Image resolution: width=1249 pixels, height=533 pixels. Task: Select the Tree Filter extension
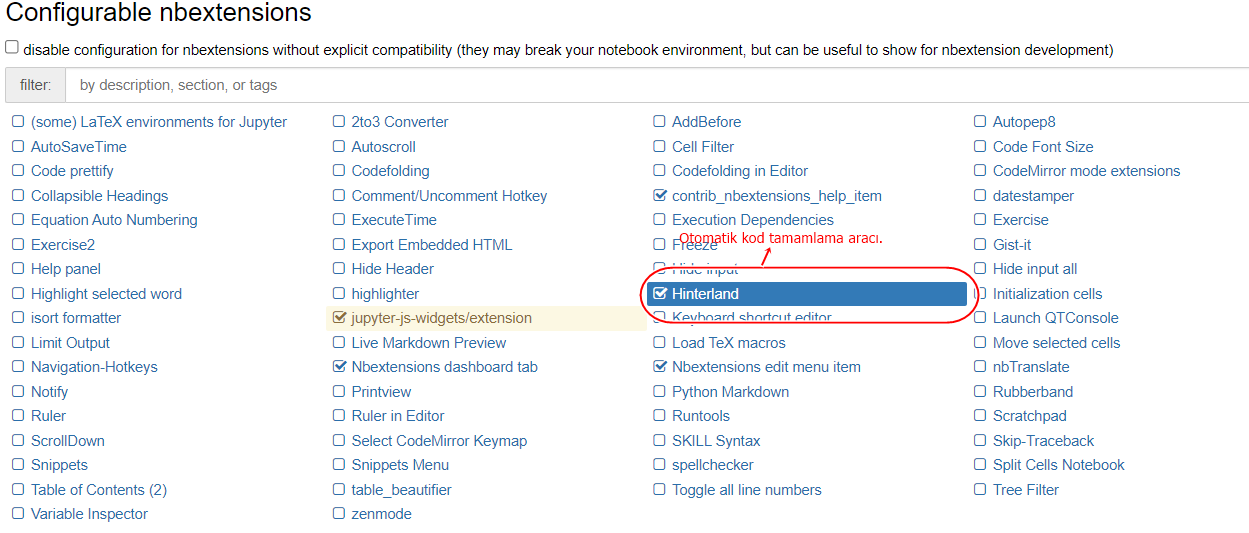tap(1026, 490)
